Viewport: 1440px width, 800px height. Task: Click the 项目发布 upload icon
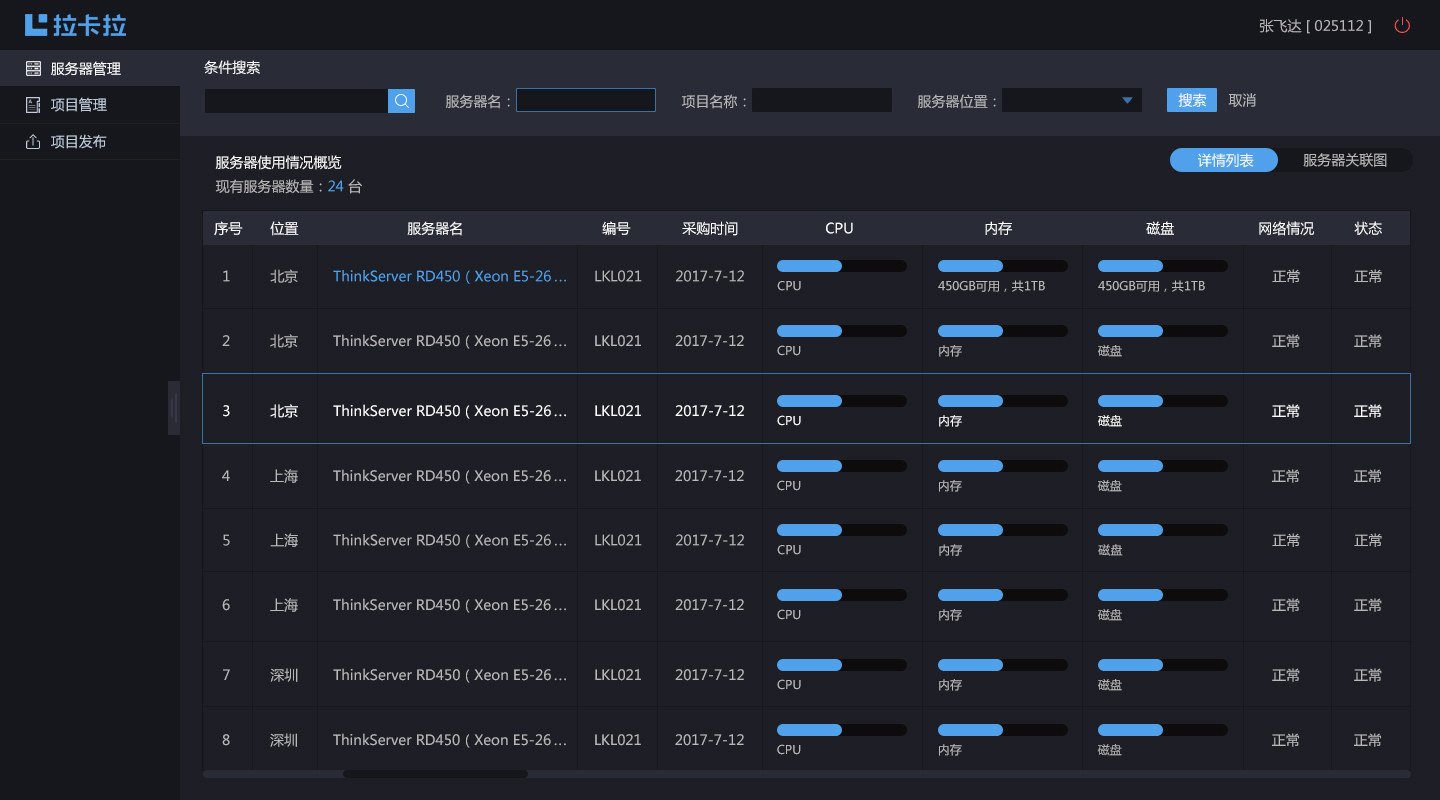33,142
